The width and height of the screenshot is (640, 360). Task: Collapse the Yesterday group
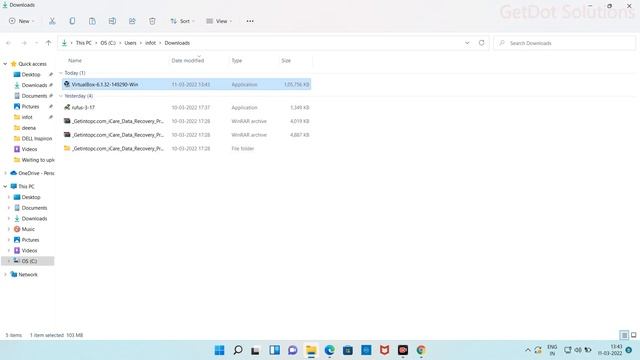click(61, 96)
